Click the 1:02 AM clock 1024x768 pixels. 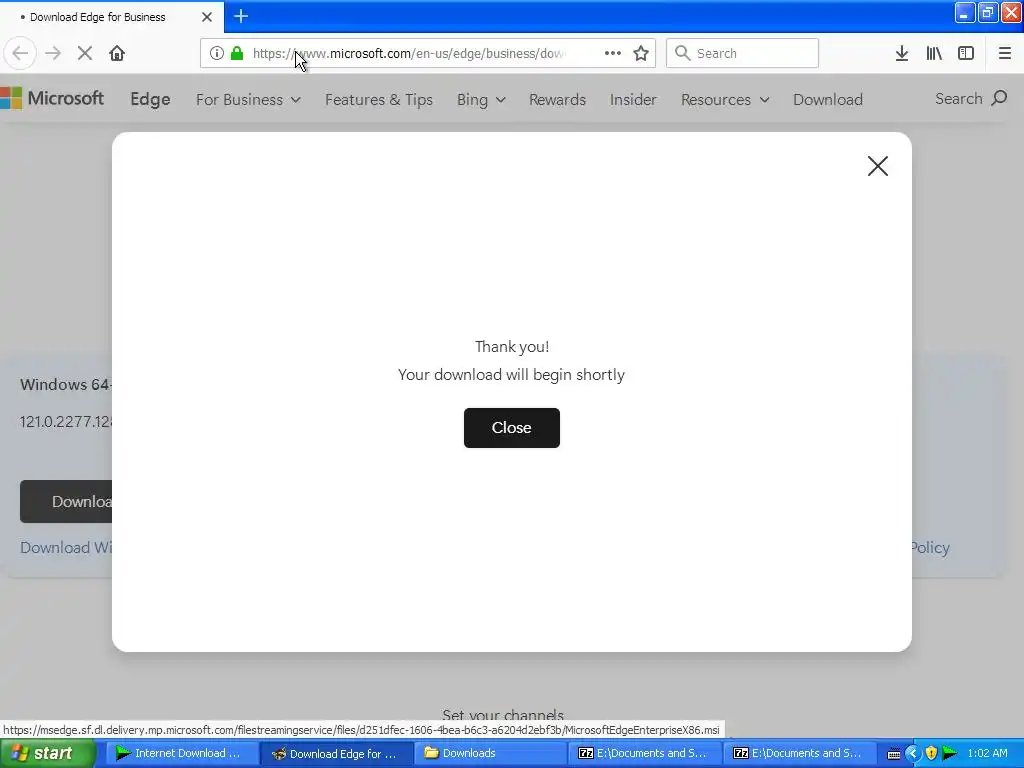coord(987,753)
